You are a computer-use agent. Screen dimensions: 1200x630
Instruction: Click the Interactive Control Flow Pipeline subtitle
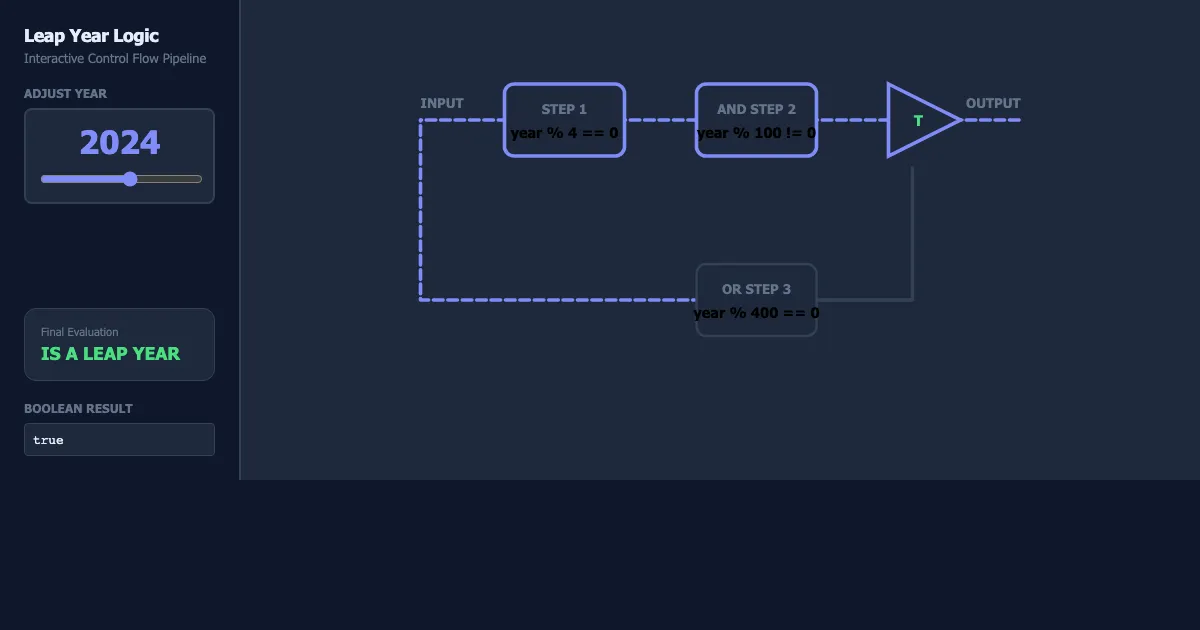tap(115, 59)
